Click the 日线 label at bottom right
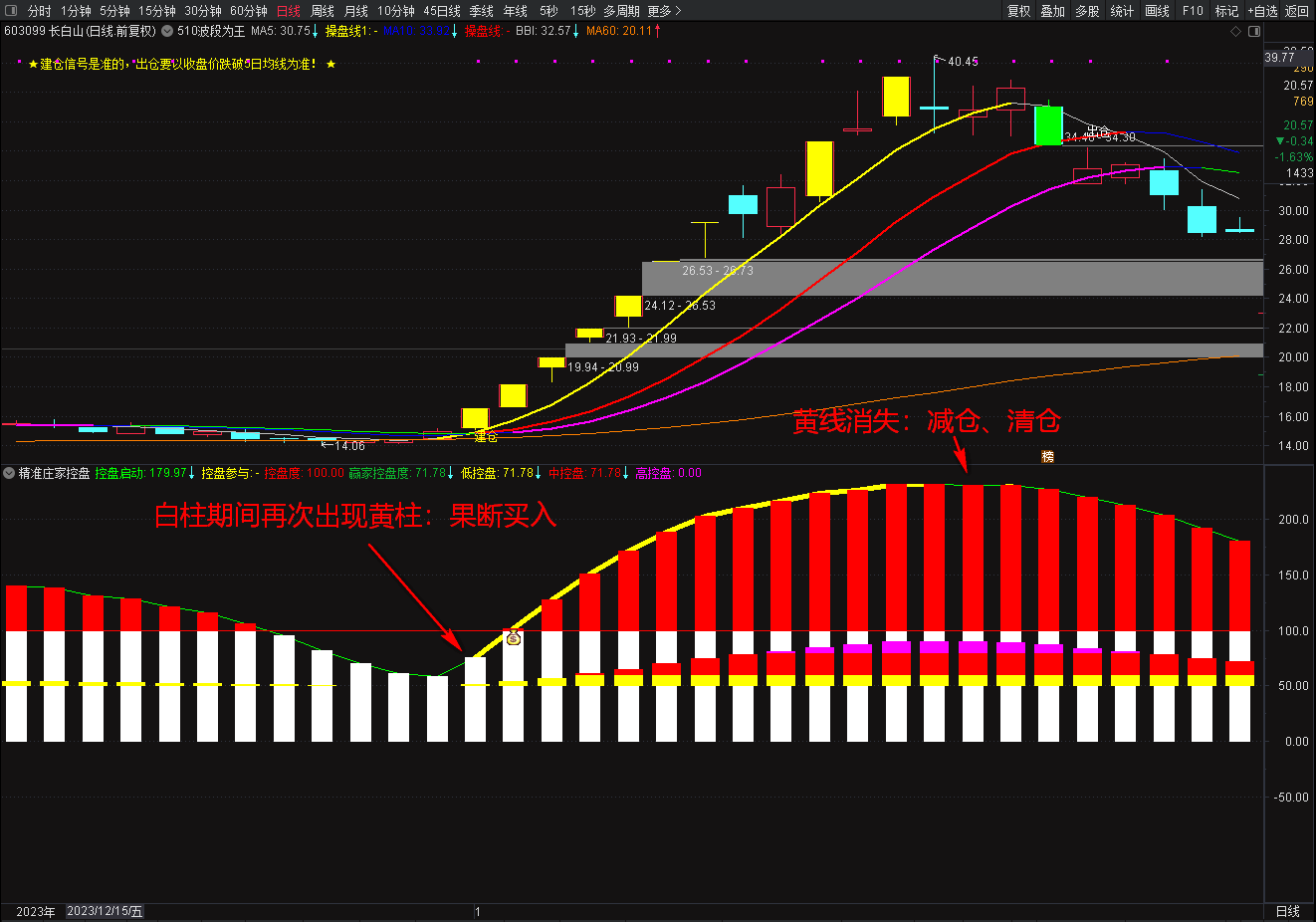1316x922 pixels. 1288,911
